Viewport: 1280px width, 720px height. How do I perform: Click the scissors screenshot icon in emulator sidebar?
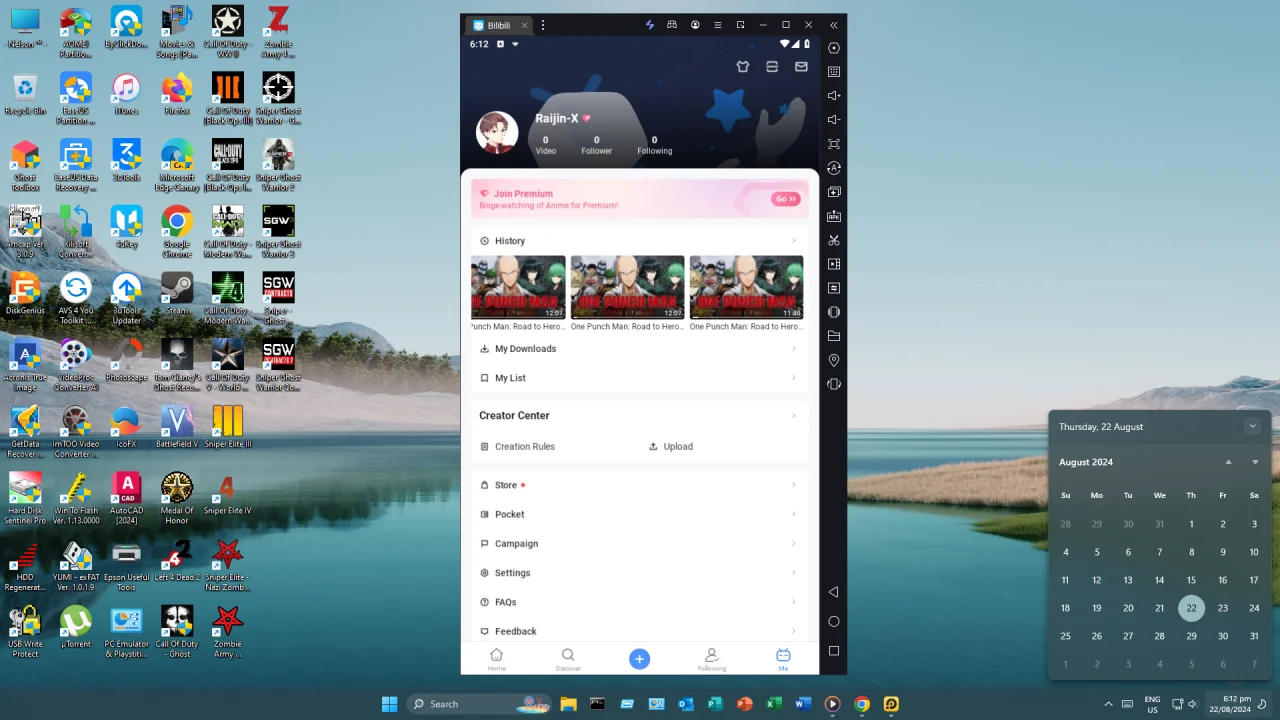coord(834,240)
